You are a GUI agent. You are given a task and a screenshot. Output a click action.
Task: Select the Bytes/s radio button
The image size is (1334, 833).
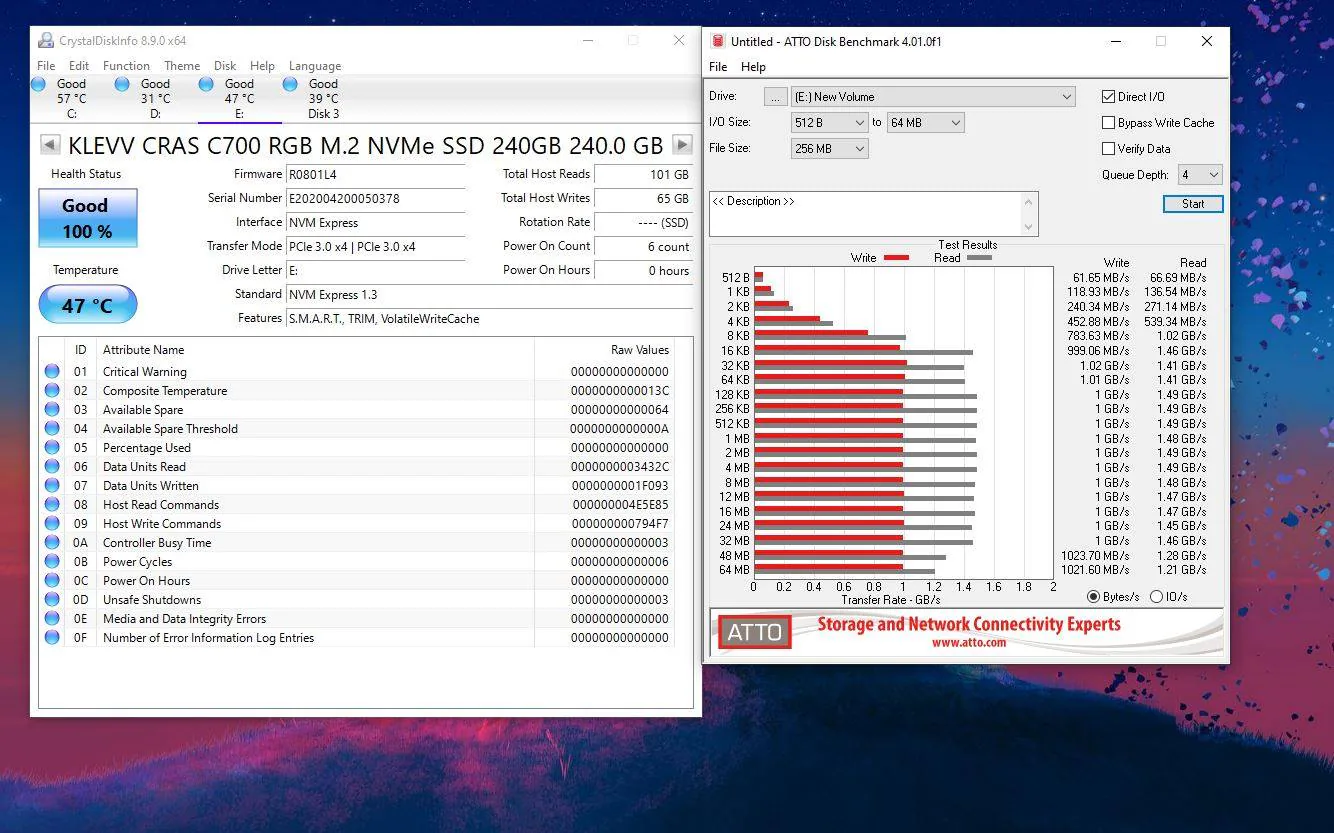(x=1093, y=597)
